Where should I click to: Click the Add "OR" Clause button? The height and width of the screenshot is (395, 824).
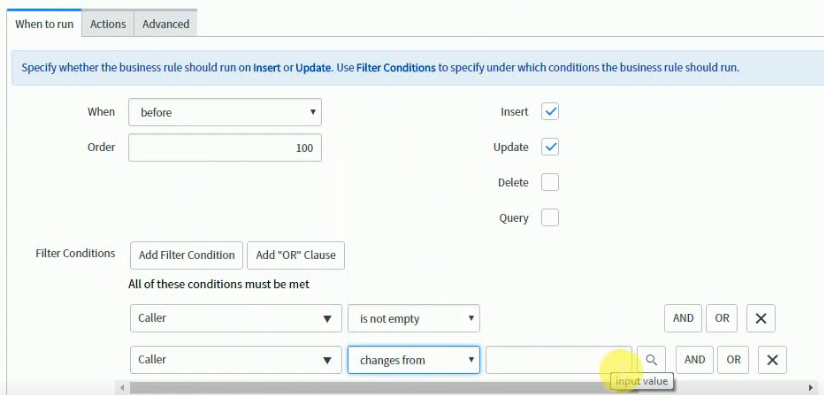click(295, 255)
